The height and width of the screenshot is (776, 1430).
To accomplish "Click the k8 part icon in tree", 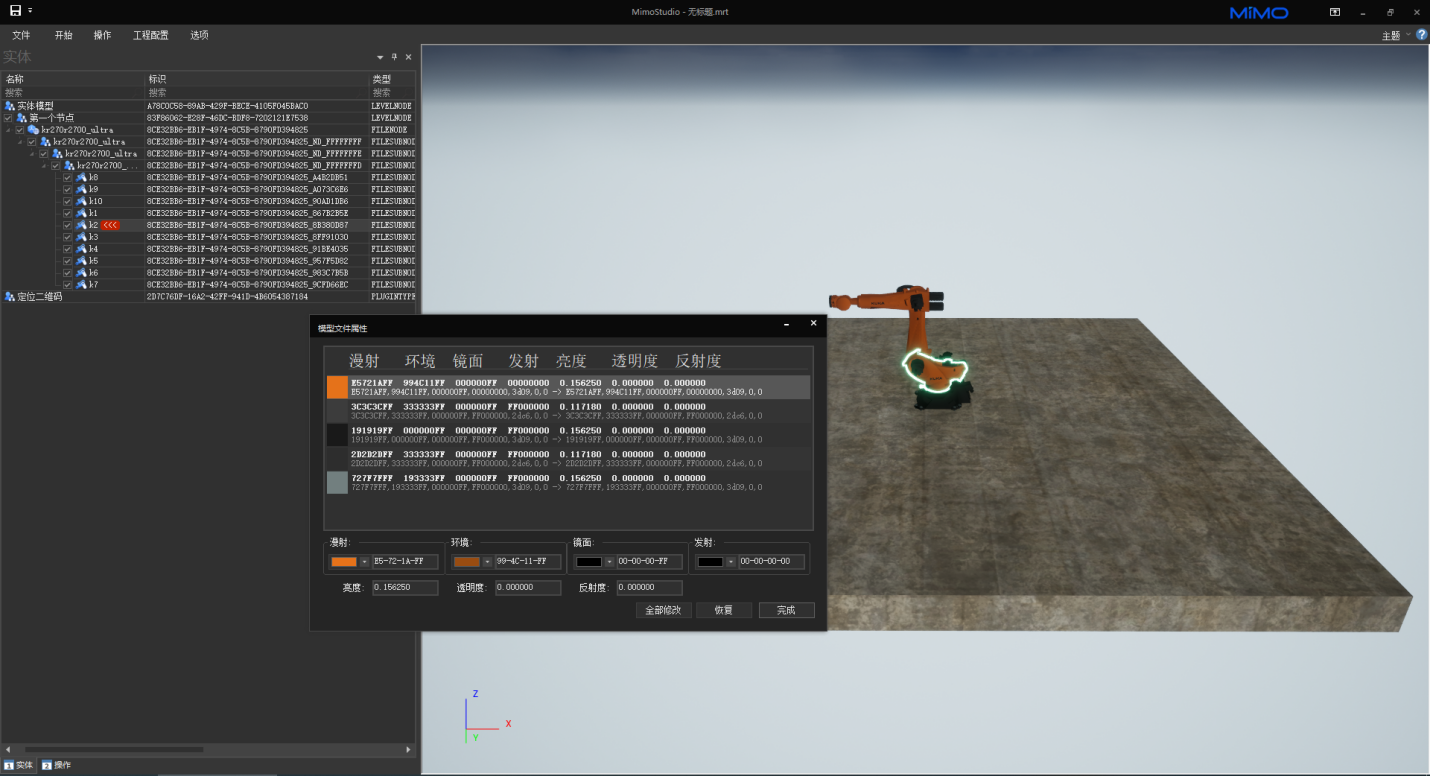I will (81, 177).
